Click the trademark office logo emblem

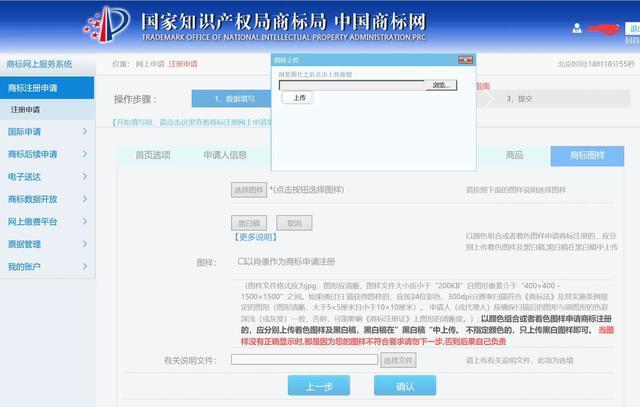(x=107, y=24)
